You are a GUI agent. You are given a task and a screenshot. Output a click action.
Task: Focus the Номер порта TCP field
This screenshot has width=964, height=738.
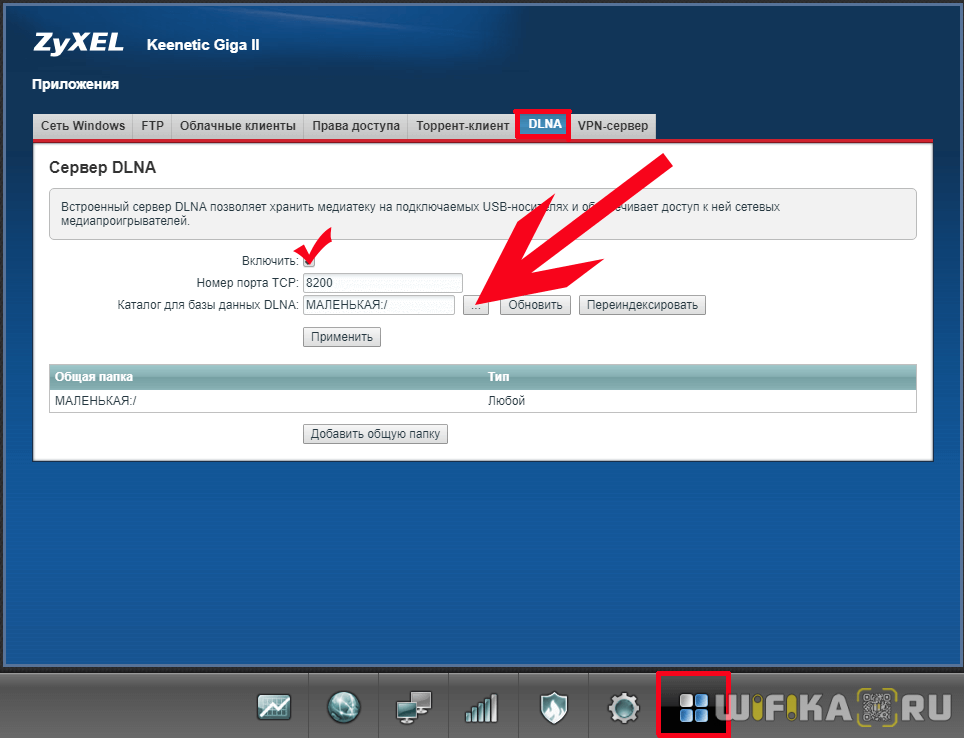pyautogui.click(x=382, y=283)
